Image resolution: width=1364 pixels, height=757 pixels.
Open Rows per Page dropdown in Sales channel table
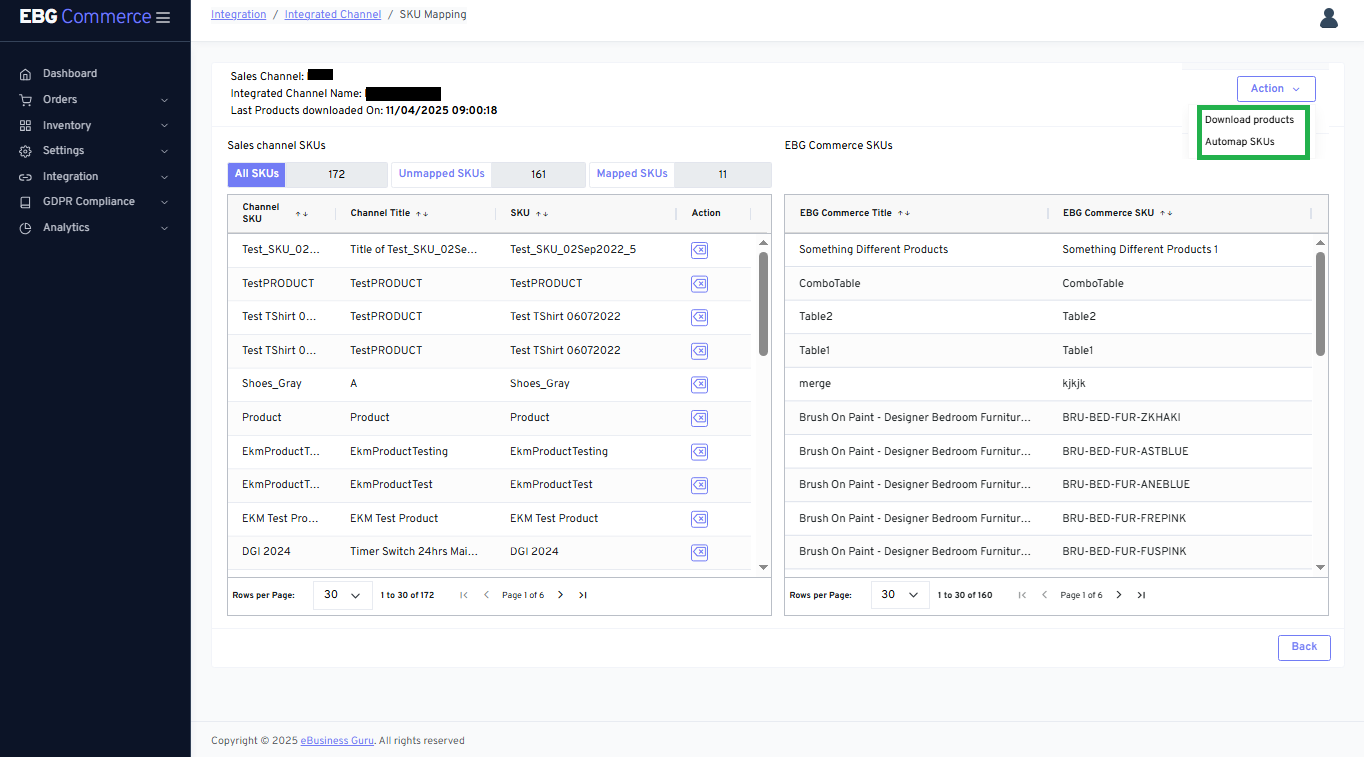click(x=342, y=595)
